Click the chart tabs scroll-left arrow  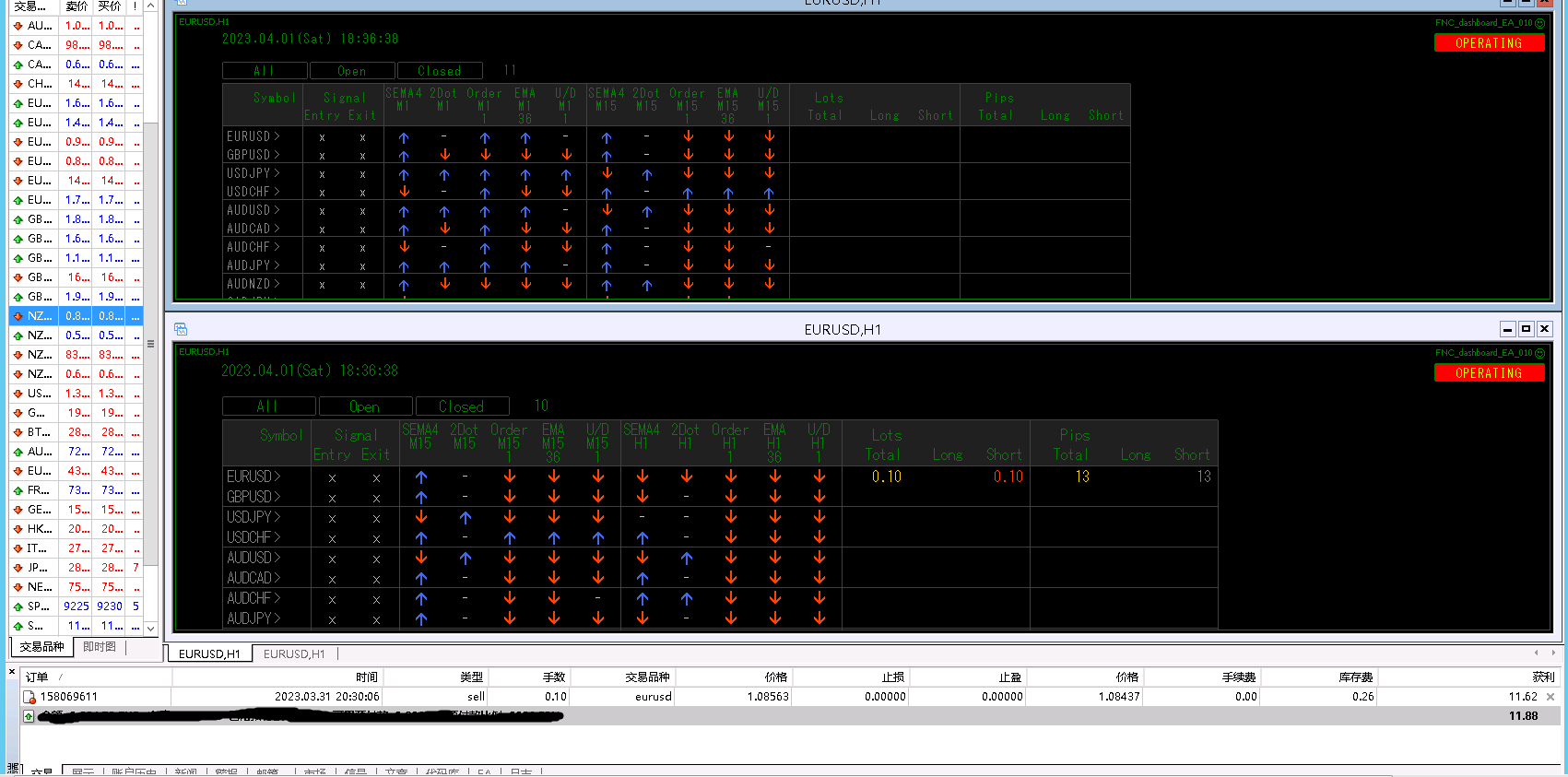[1536, 653]
